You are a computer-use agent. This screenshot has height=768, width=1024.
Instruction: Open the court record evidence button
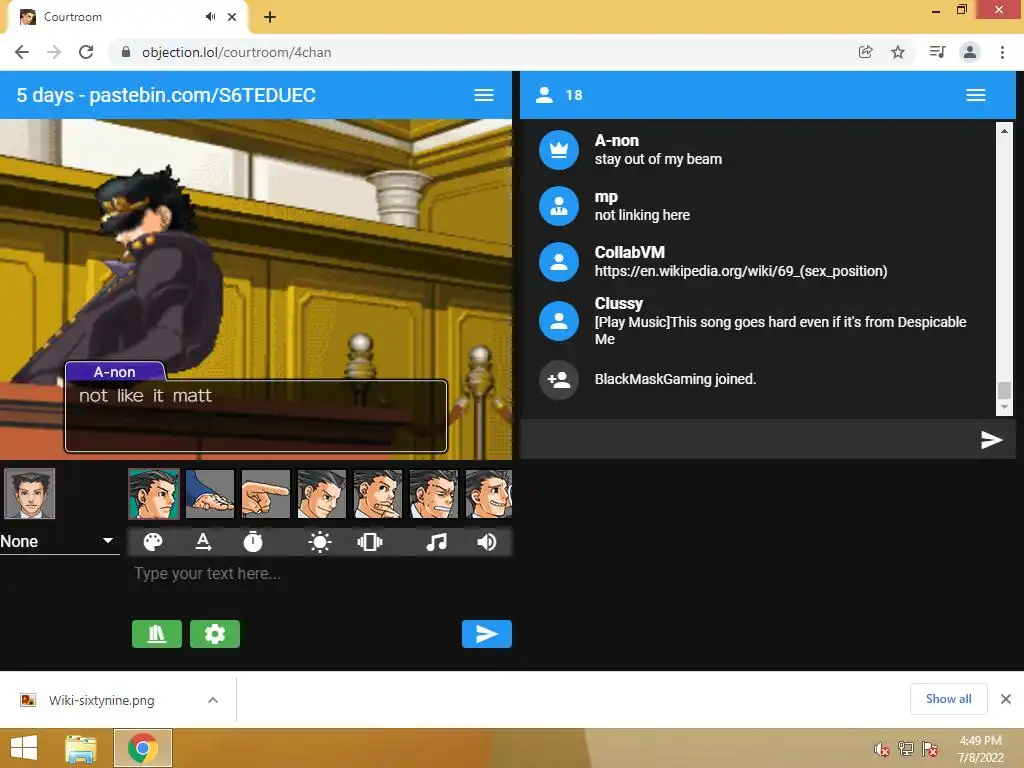pyautogui.click(x=157, y=634)
